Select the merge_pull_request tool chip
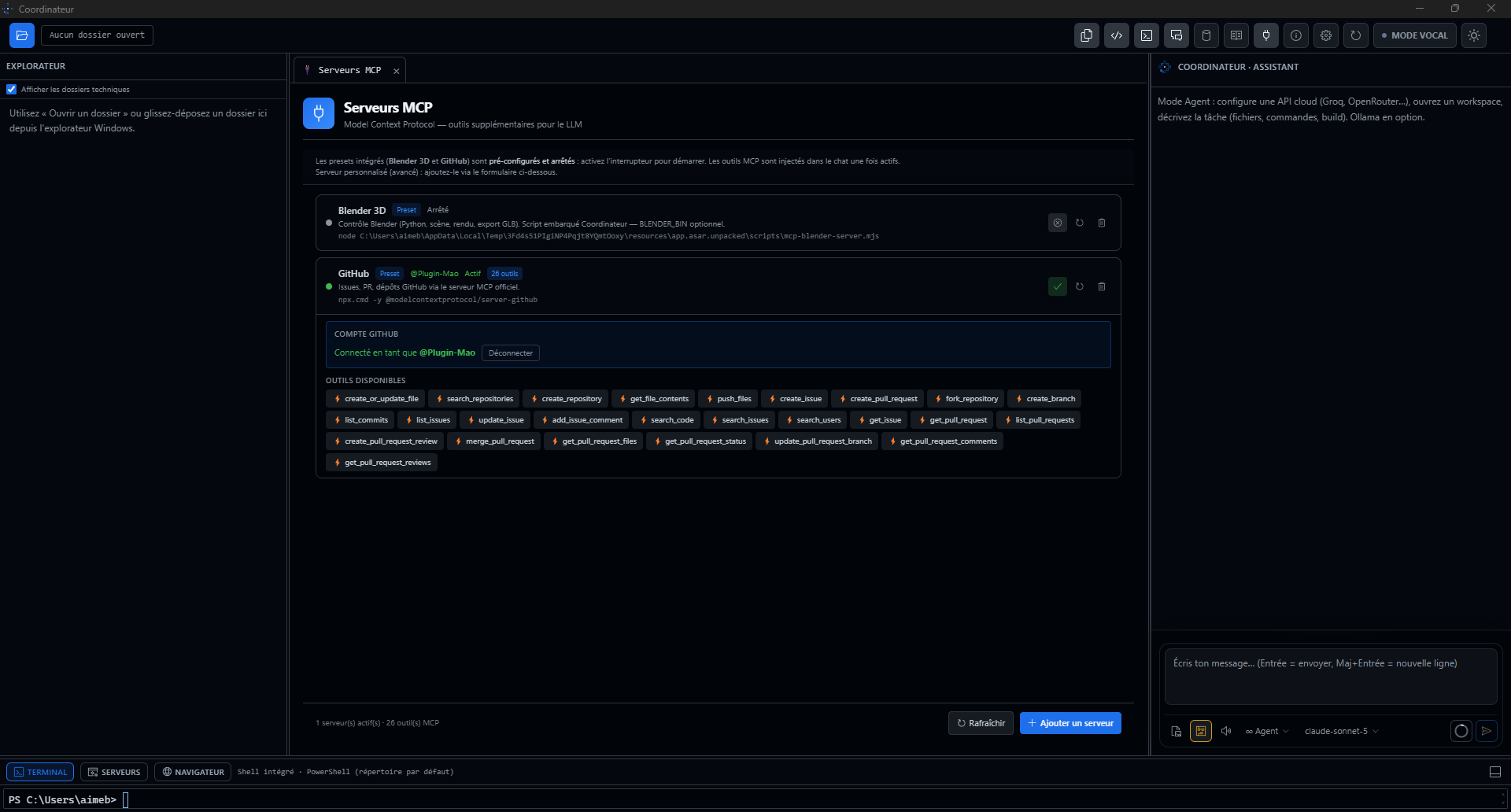This screenshot has height=812, width=1511. pyautogui.click(x=494, y=441)
